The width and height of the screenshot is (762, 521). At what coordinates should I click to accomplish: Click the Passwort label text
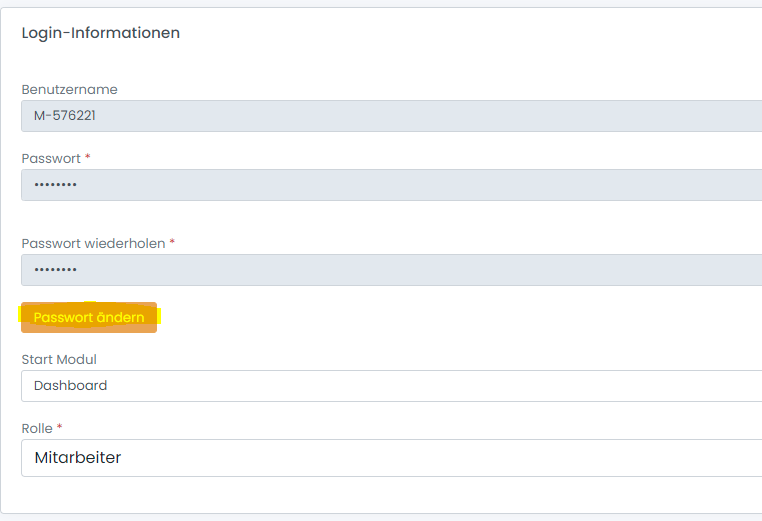pos(51,159)
